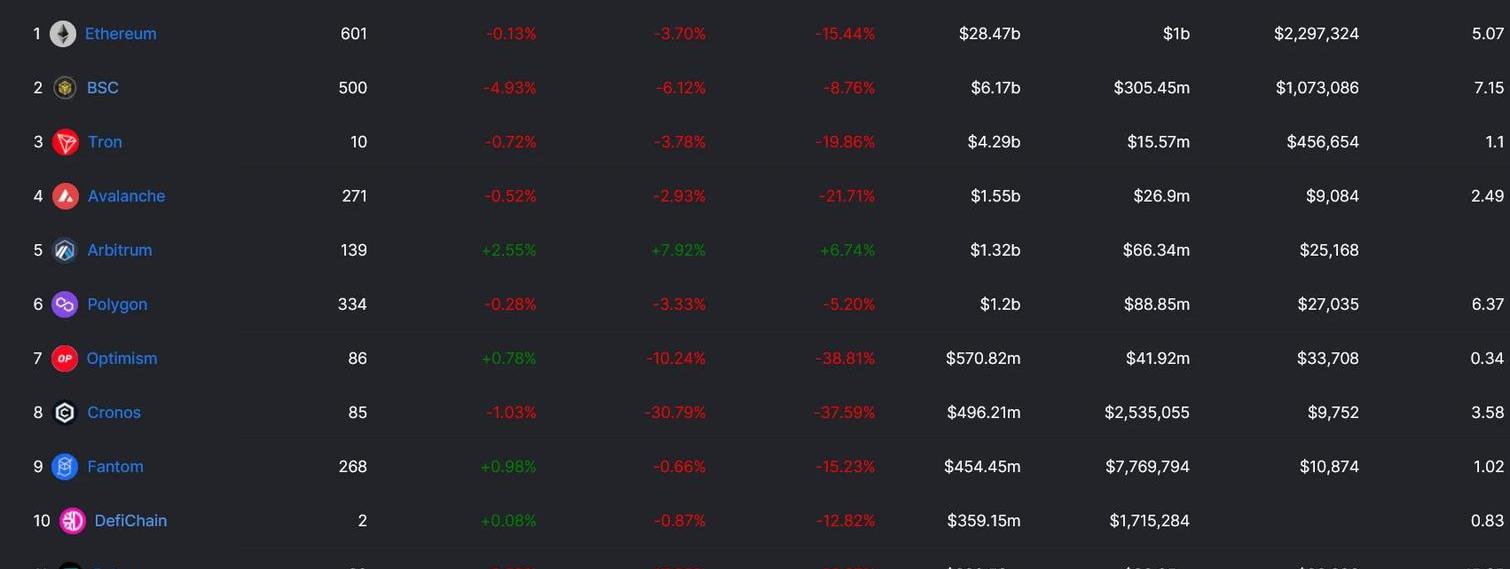This screenshot has width=1510, height=569.
Task: Open the Cronos chain link
Action: pyautogui.click(x=114, y=412)
